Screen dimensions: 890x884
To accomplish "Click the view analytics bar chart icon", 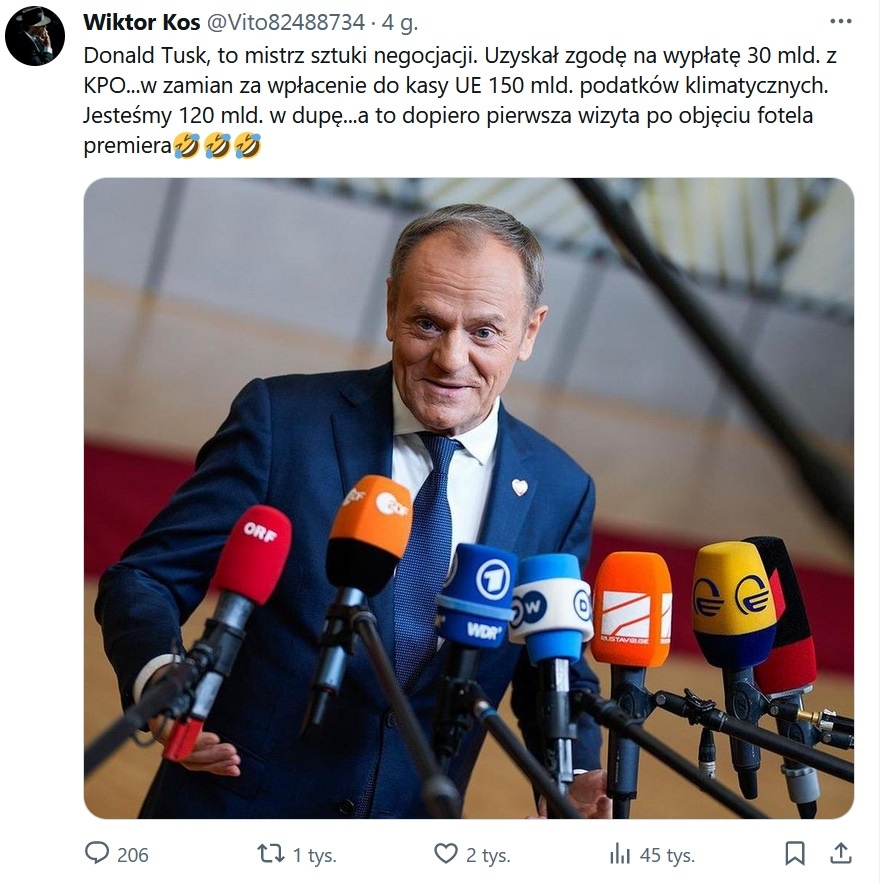I will [620, 854].
